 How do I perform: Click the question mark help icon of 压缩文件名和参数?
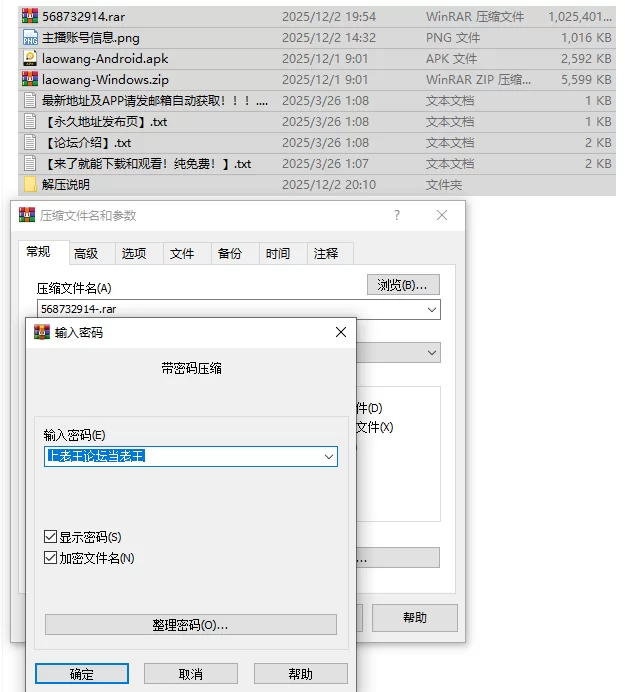point(397,215)
